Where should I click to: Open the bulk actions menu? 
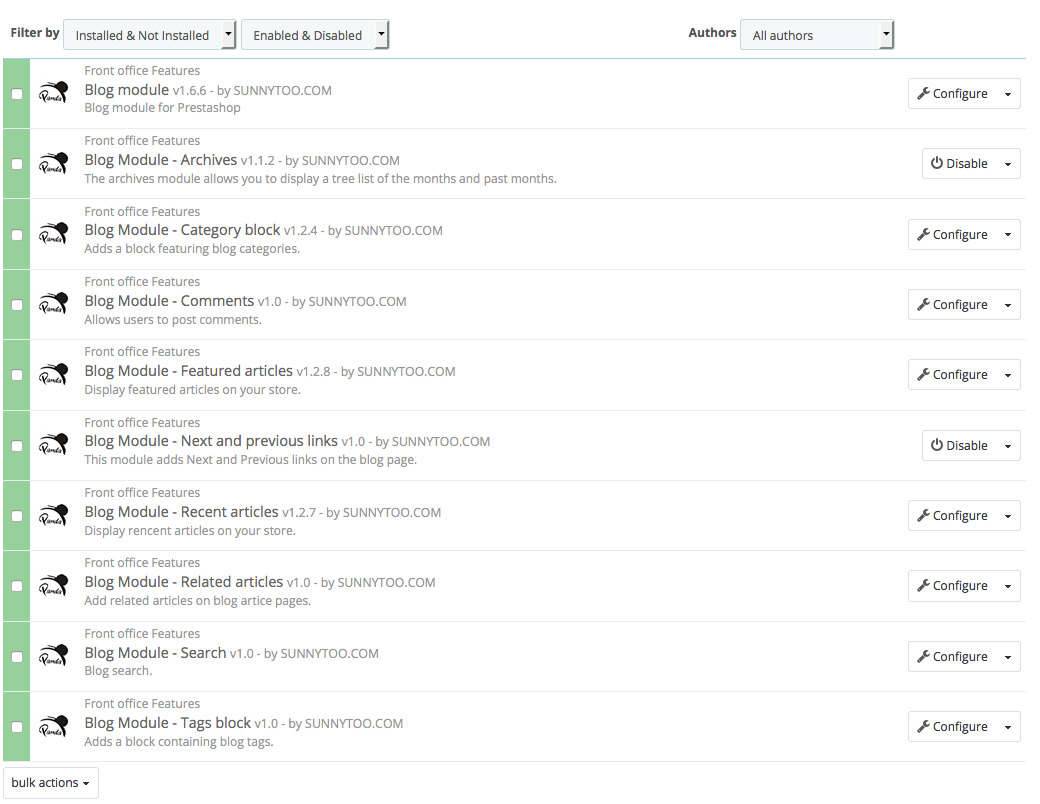(51, 783)
